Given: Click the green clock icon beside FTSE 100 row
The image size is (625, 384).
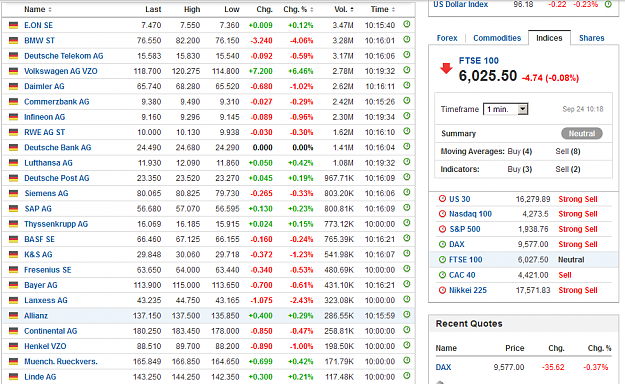Looking at the screenshot, I should point(442,260).
